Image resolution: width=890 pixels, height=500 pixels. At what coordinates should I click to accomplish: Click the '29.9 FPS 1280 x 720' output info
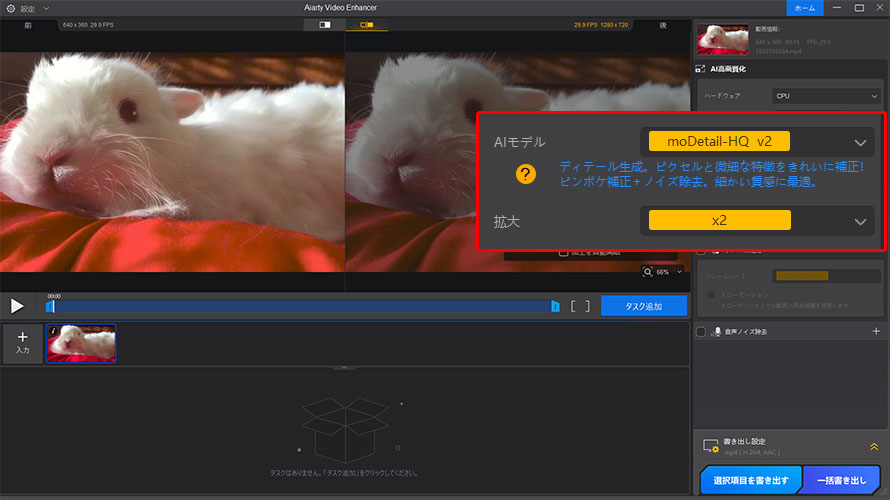pyautogui.click(x=601, y=25)
